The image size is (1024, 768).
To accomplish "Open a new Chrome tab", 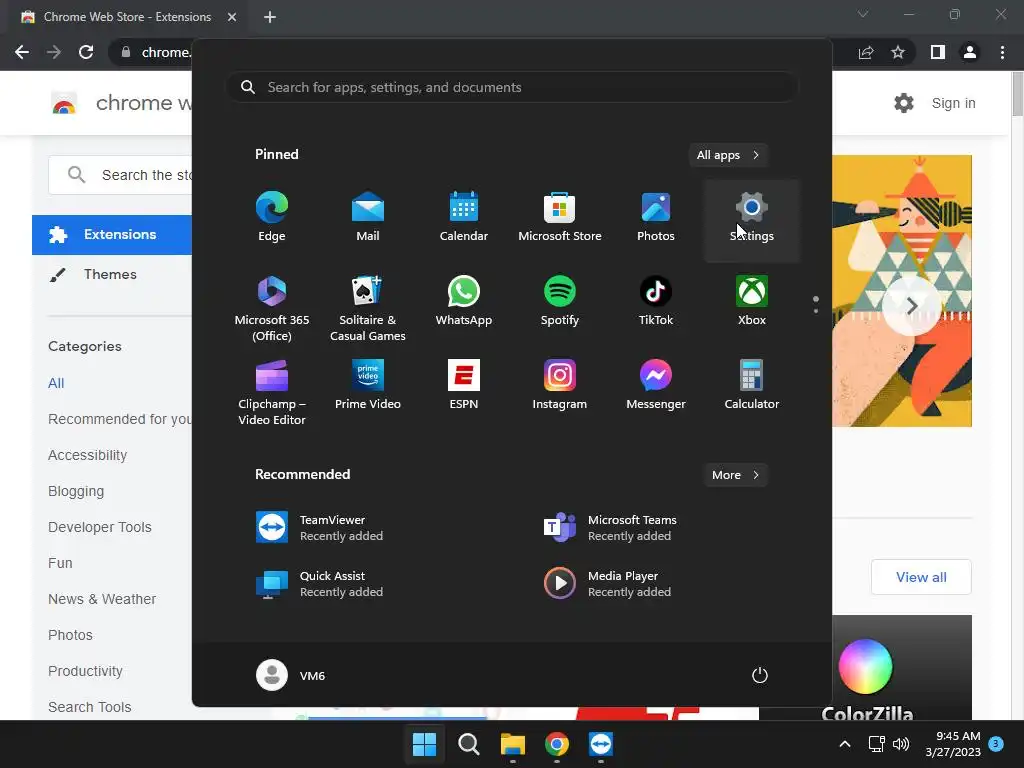I will coord(270,17).
